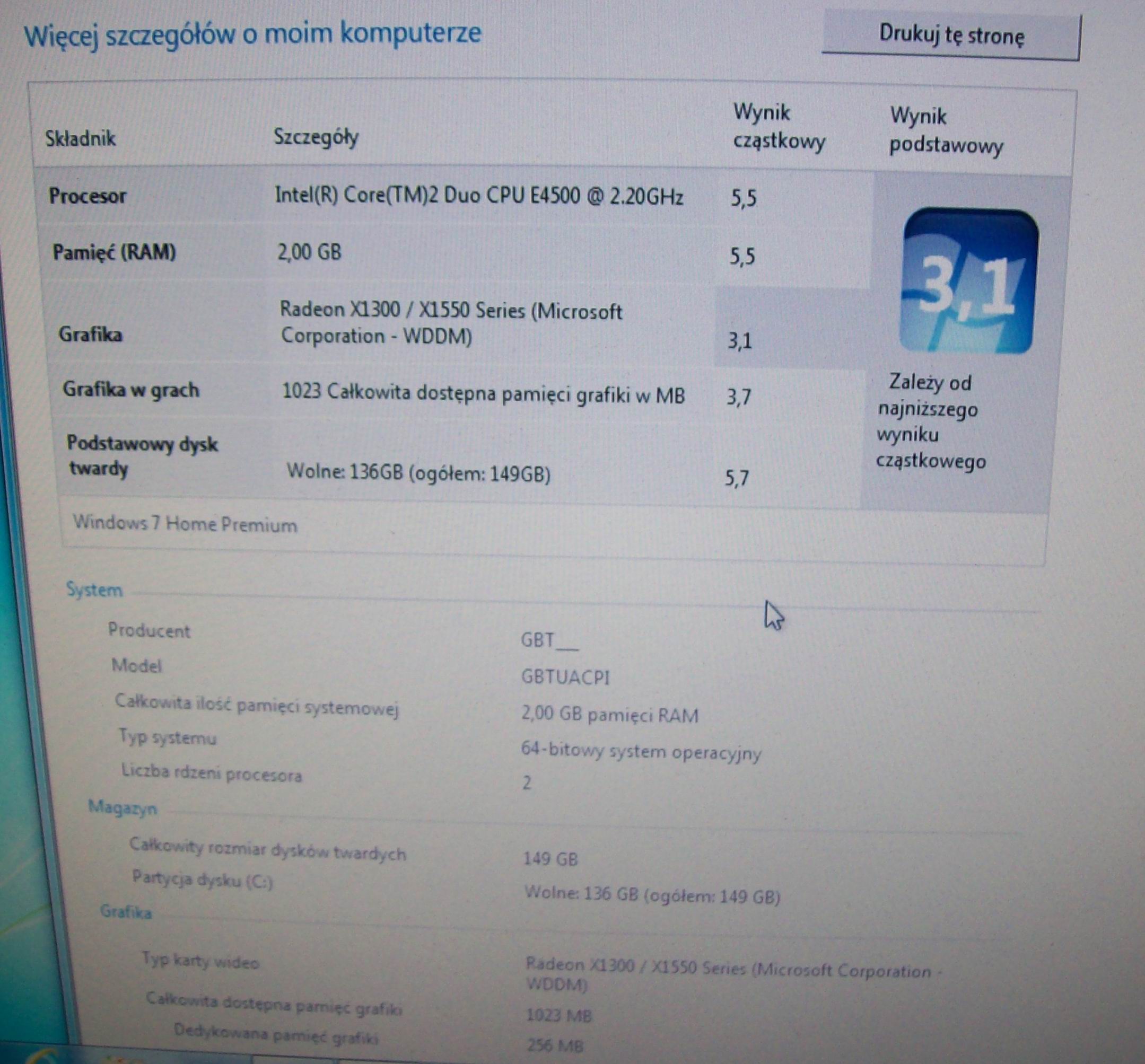Click '1023 Całkowita dostępna pamięci grafiki w MB'
This screenshot has height=1064, width=1145.
pos(483,394)
